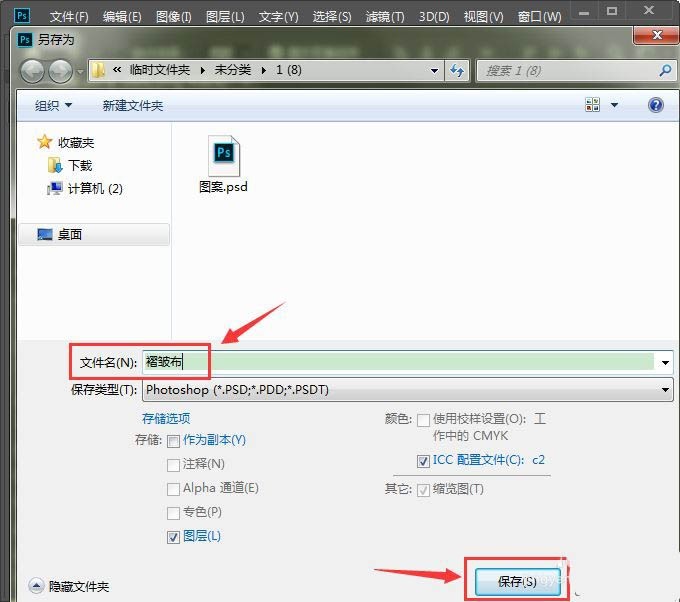This screenshot has width=680, height=602.
Task: Refresh the folder with the refresh icon
Action: 457,70
